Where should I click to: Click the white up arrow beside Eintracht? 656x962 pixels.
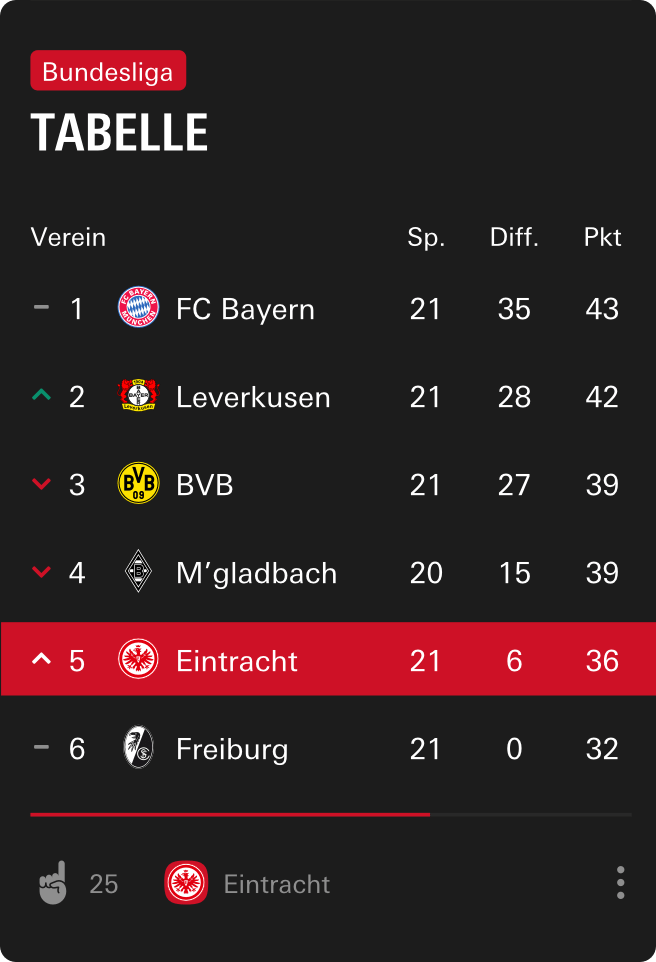41,660
